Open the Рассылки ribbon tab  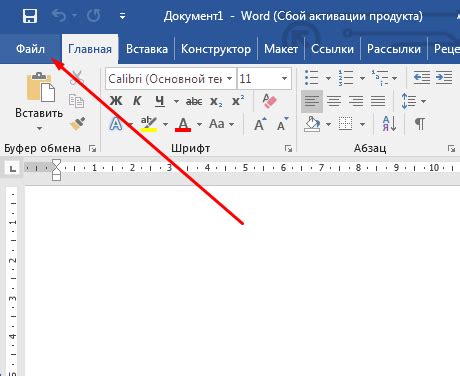click(x=394, y=49)
